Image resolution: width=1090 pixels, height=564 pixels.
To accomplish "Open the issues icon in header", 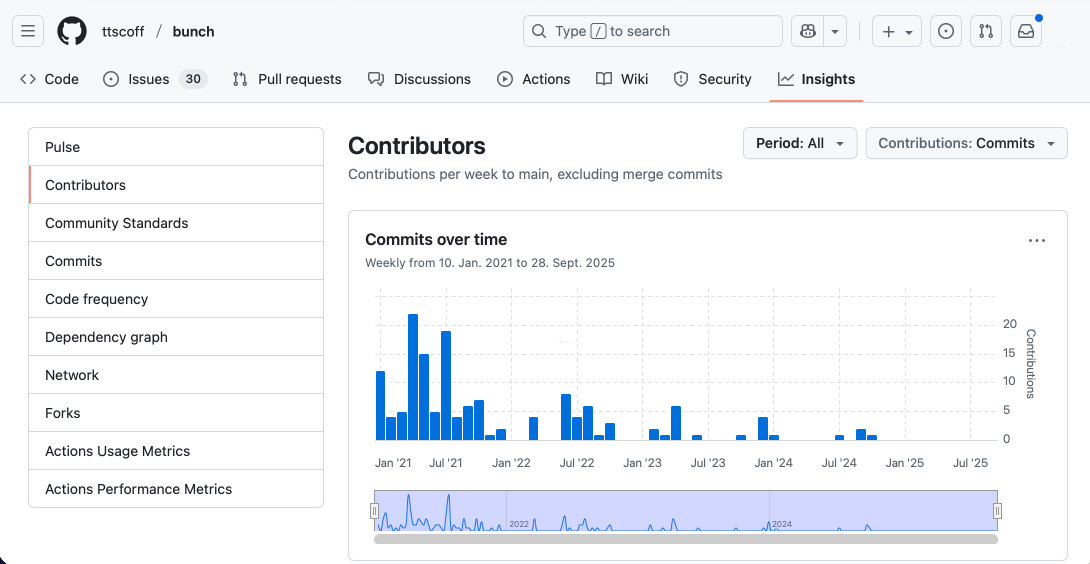I will (x=946, y=31).
